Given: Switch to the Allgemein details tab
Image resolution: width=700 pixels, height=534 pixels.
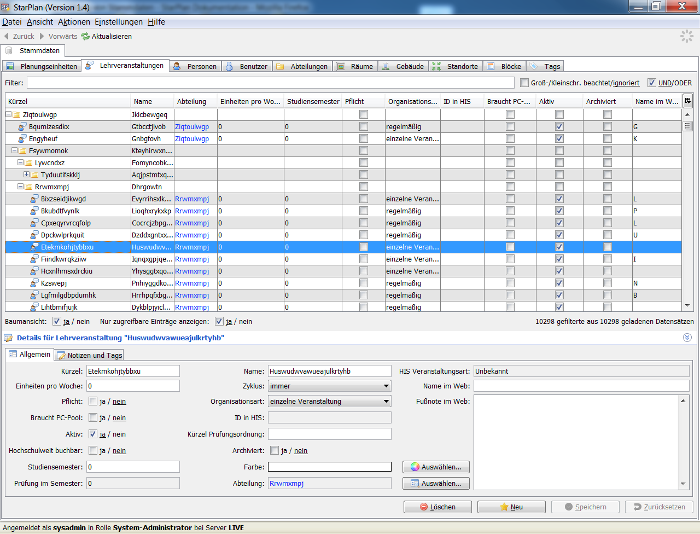Looking at the screenshot, I should click(x=30, y=355).
